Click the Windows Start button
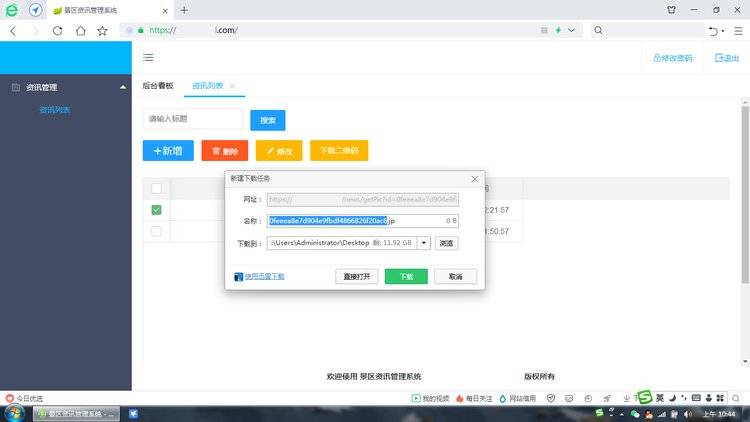 coord(14,413)
